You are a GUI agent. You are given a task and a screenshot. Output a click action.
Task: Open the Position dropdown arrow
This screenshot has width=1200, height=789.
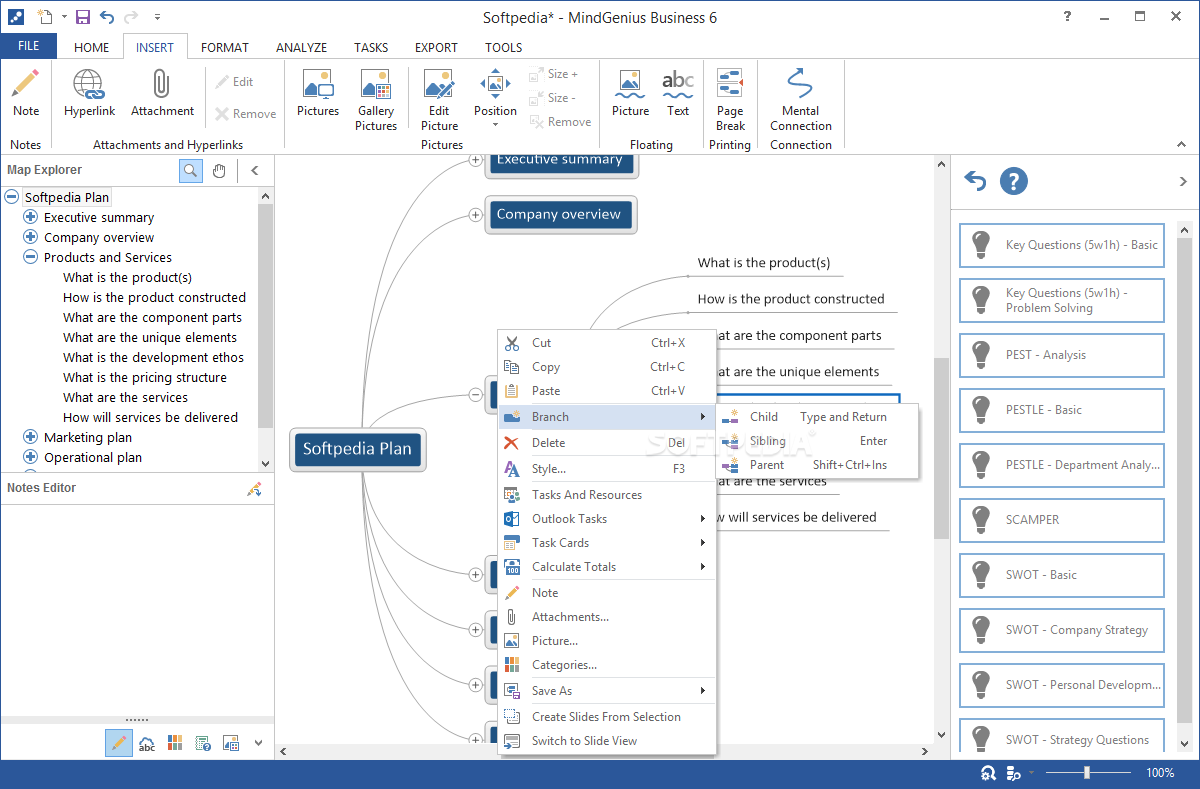(496, 126)
